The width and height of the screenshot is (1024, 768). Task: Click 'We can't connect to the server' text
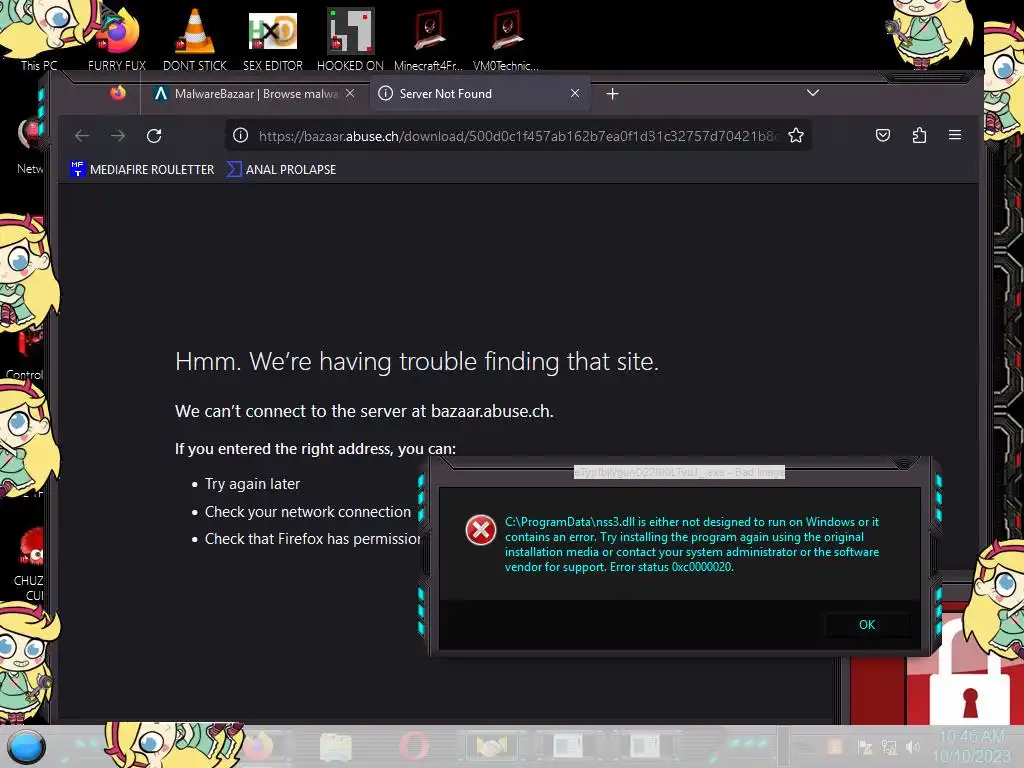pos(364,411)
